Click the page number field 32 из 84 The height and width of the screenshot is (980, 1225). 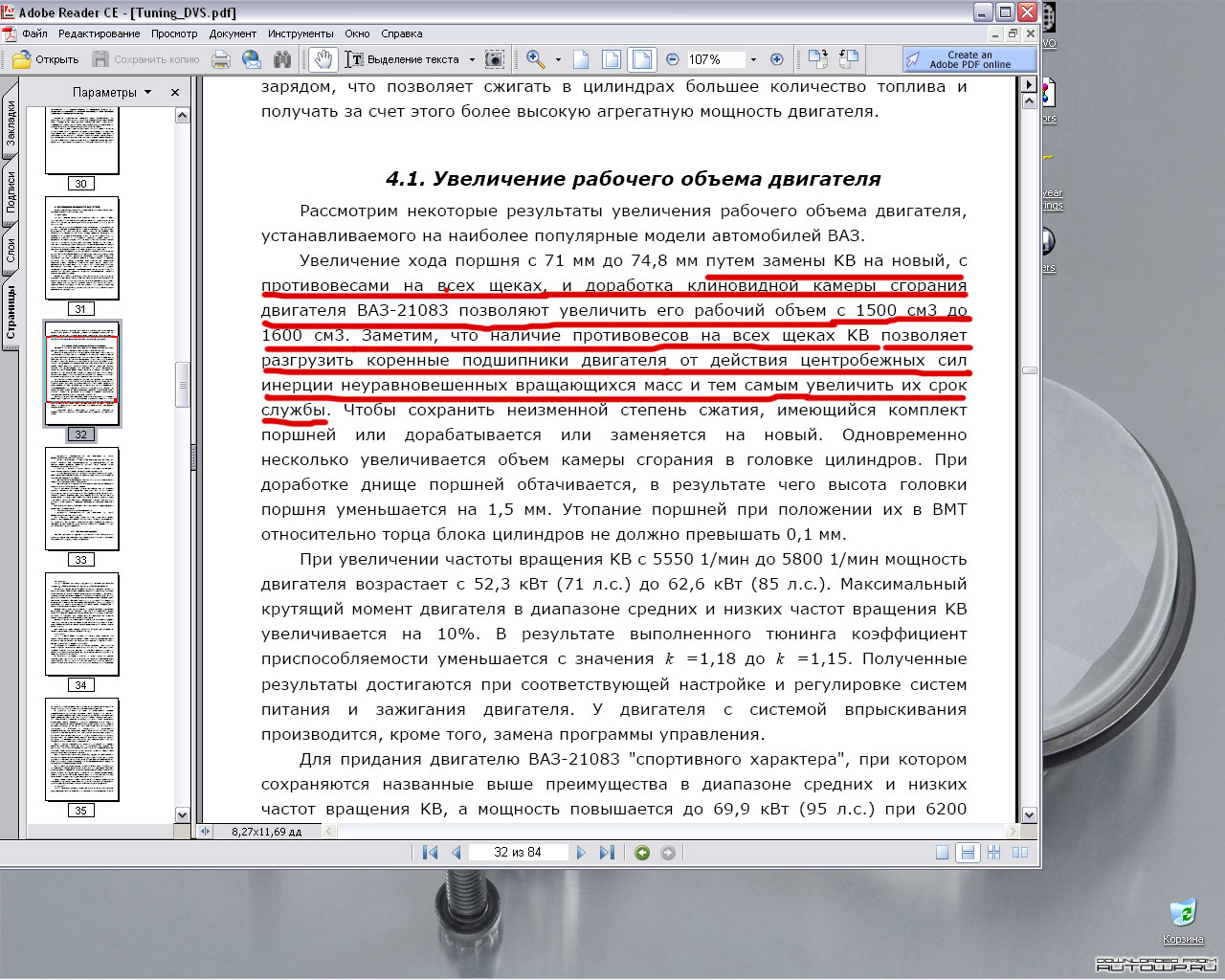518,853
